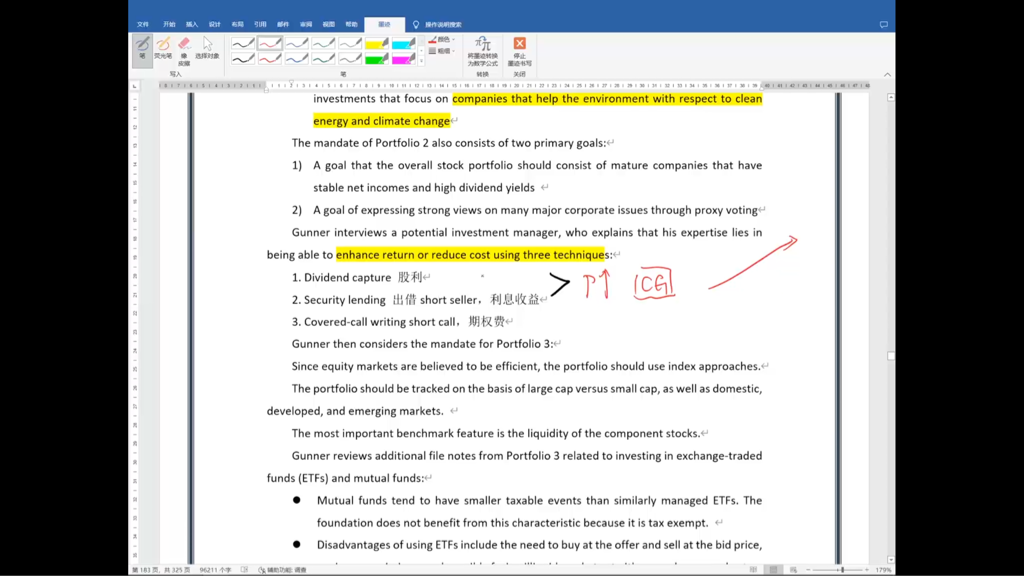Convert ink to math formula button
The width and height of the screenshot is (1024, 576).
[x=483, y=52]
